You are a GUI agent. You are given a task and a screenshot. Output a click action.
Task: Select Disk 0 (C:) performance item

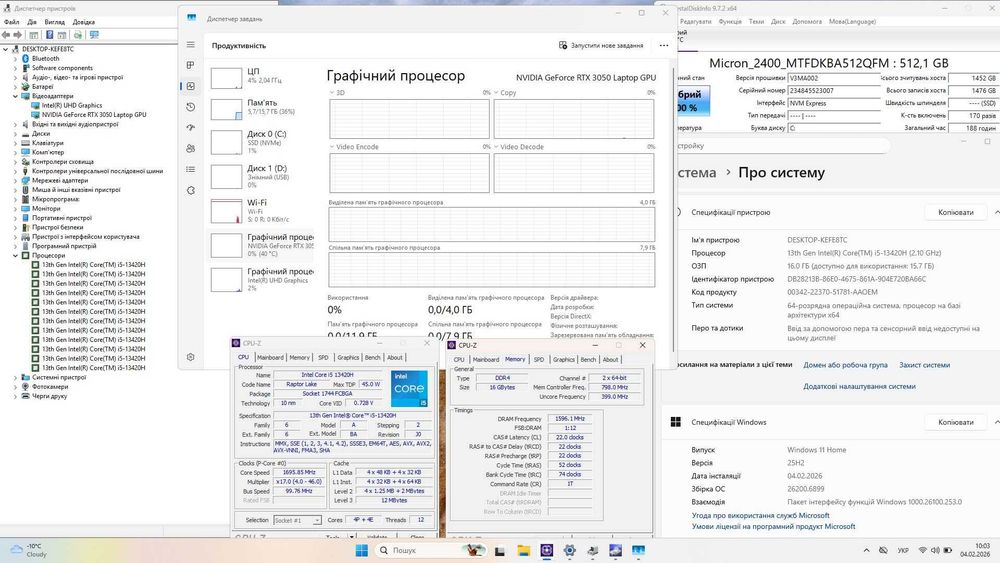[x=261, y=143]
